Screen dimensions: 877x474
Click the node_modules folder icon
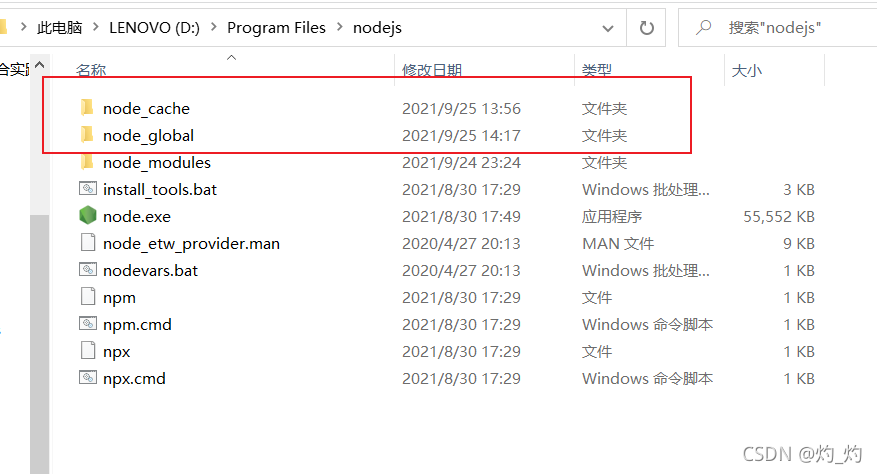coord(87,162)
